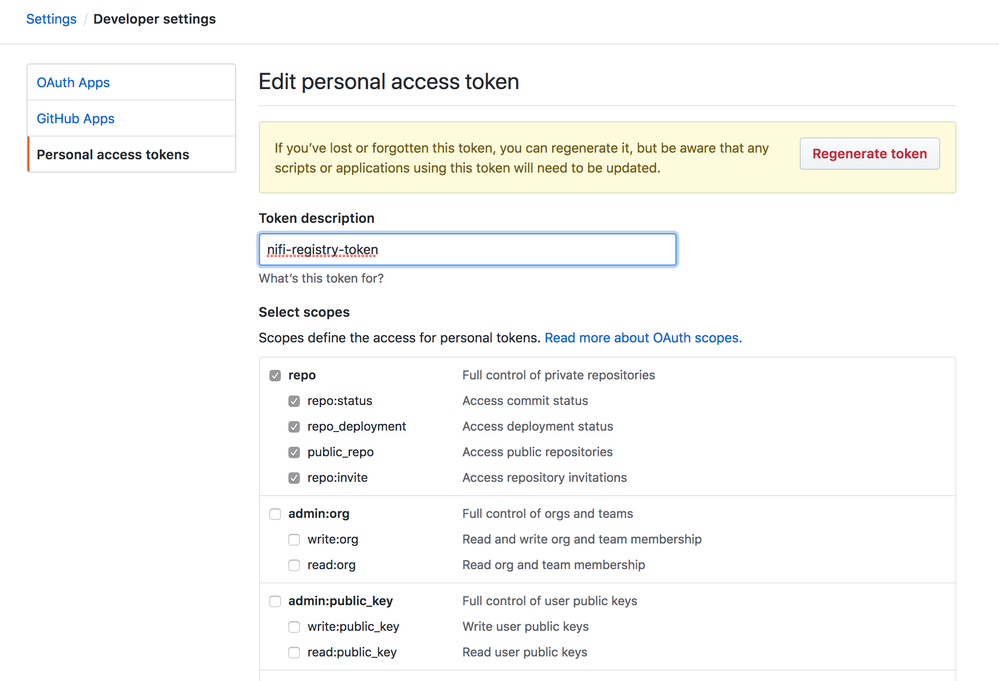Click the Developer settings breadcrumb text
This screenshot has width=999, height=681.
(x=154, y=19)
